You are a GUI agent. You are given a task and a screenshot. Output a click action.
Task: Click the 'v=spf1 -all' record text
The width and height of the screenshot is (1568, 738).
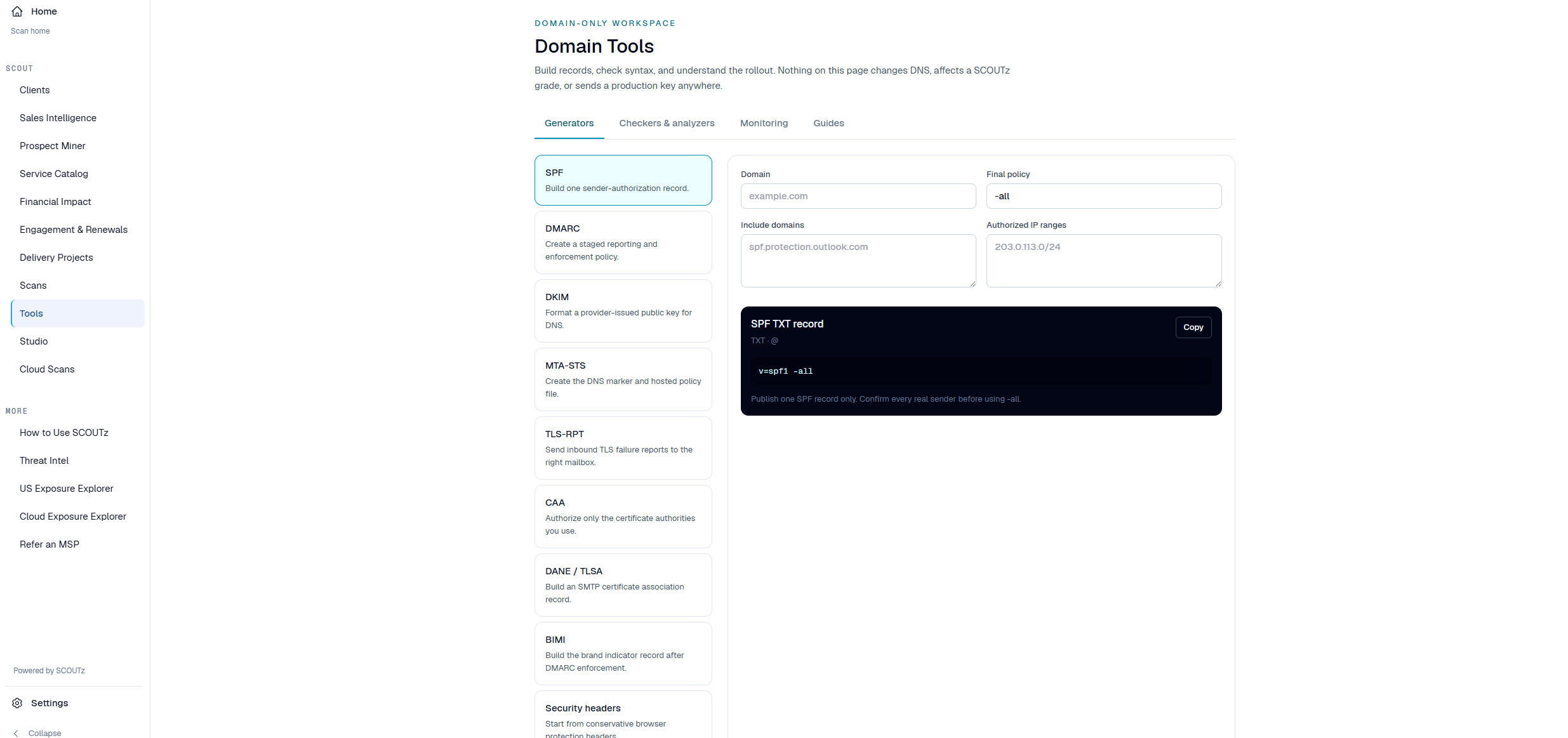[x=785, y=371]
